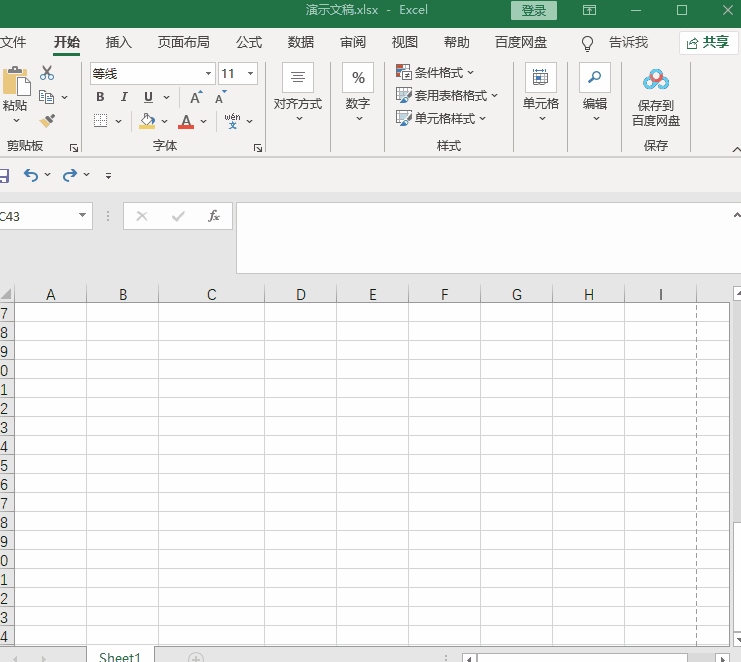Open the 条件格式 dropdown menu

(x=436, y=73)
